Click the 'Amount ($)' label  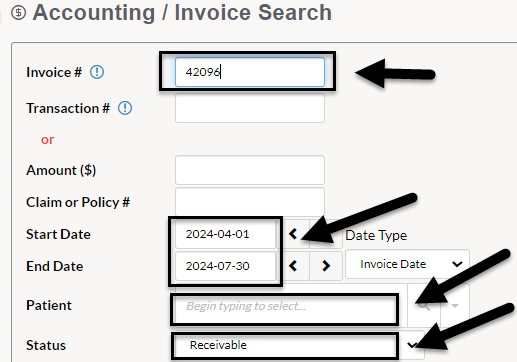pos(61,170)
